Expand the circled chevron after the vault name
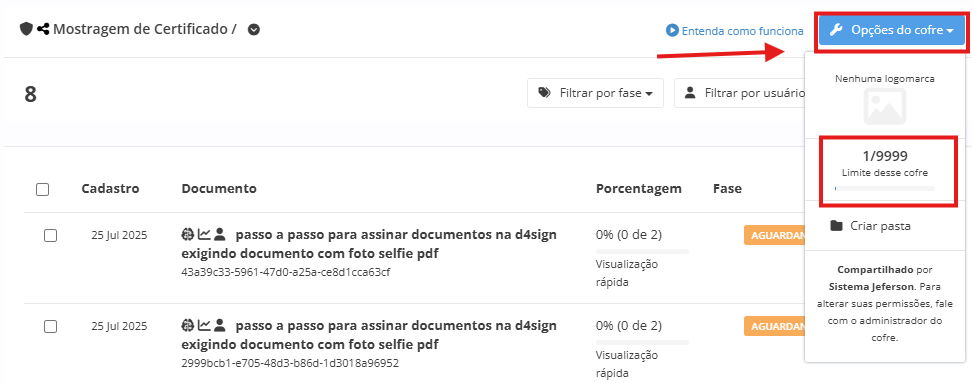Viewport: 972px width, 383px height. (x=254, y=30)
